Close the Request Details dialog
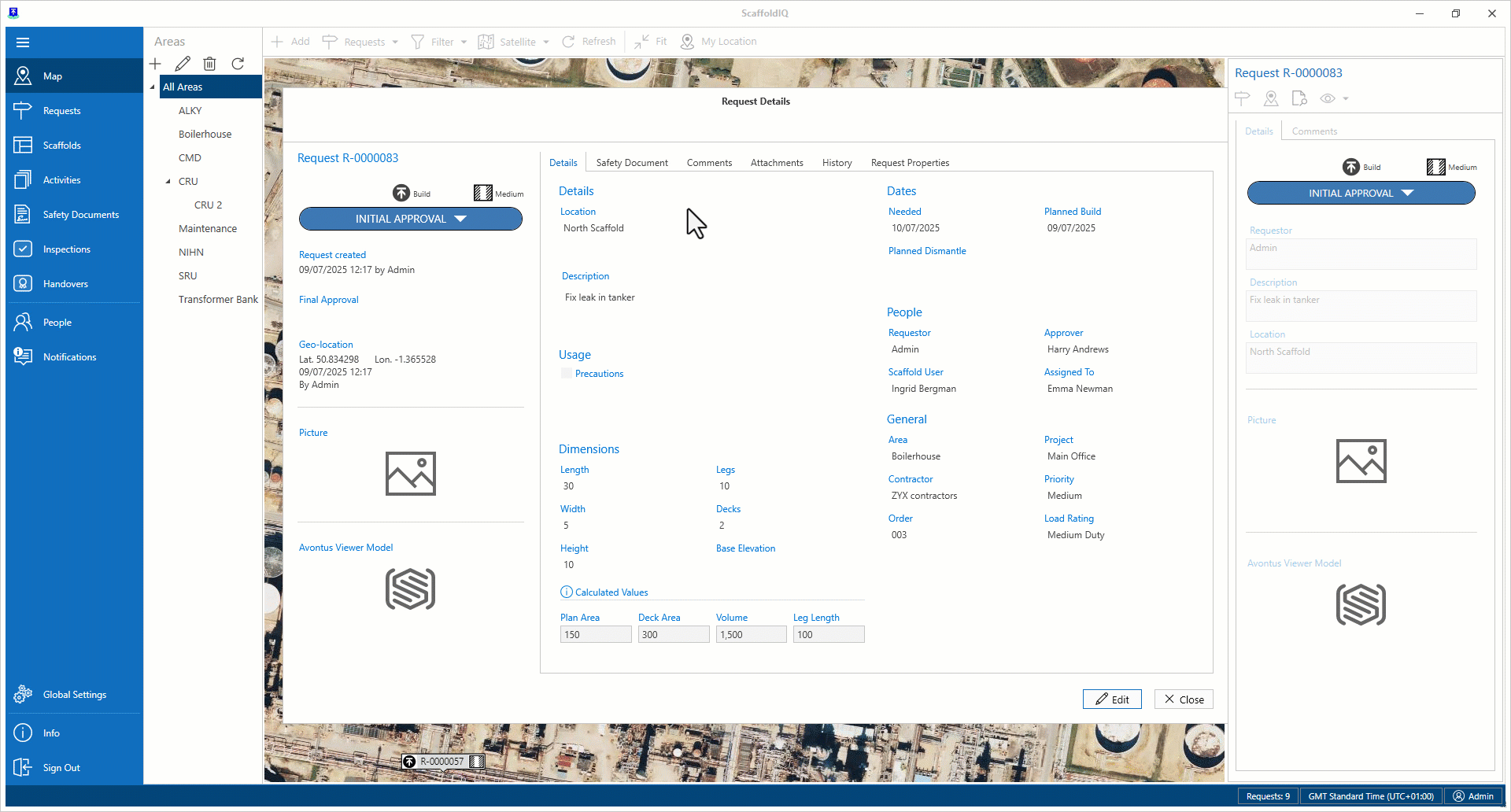The width and height of the screenshot is (1511, 812). [1183, 699]
